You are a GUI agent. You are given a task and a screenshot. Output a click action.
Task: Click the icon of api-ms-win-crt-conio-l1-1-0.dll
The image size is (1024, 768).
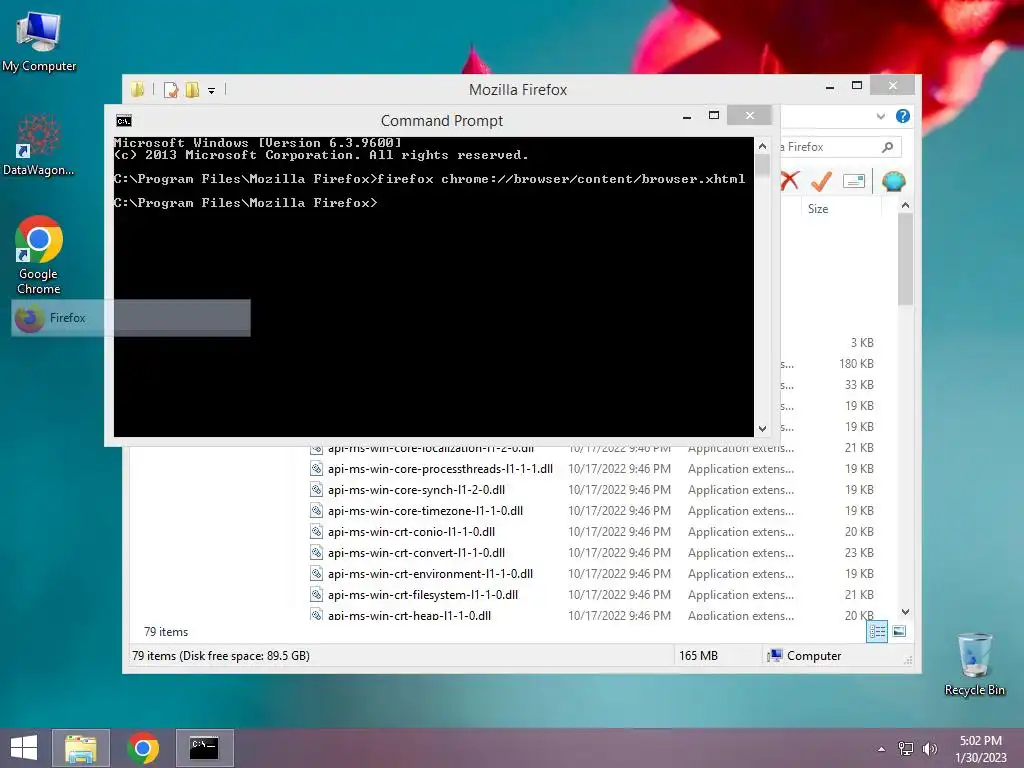pyautogui.click(x=316, y=532)
